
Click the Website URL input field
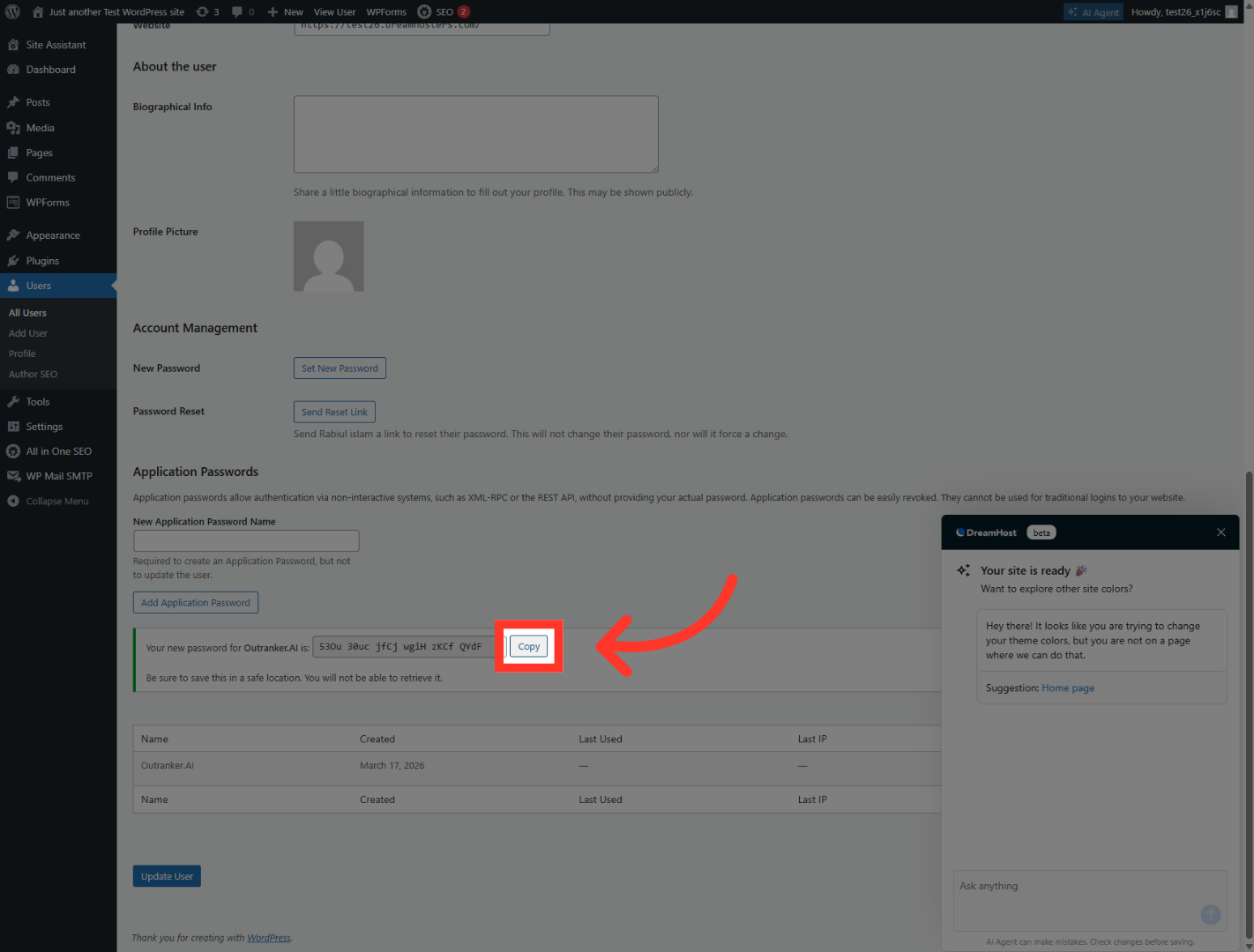pyautogui.click(x=422, y=29)
